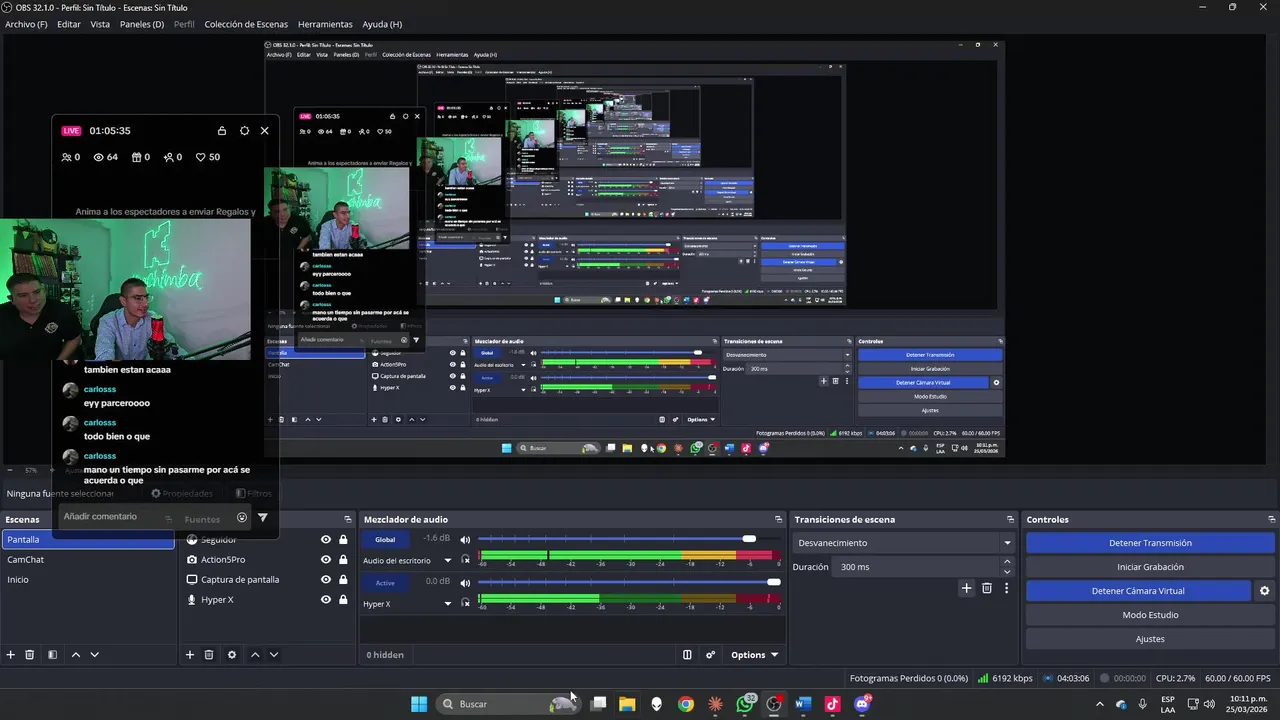Image resolution: width=1280 pixels, height=720 pixels.
Task: Expand the Hyper X channel dropdown arrow
Action: coord(447,604)
